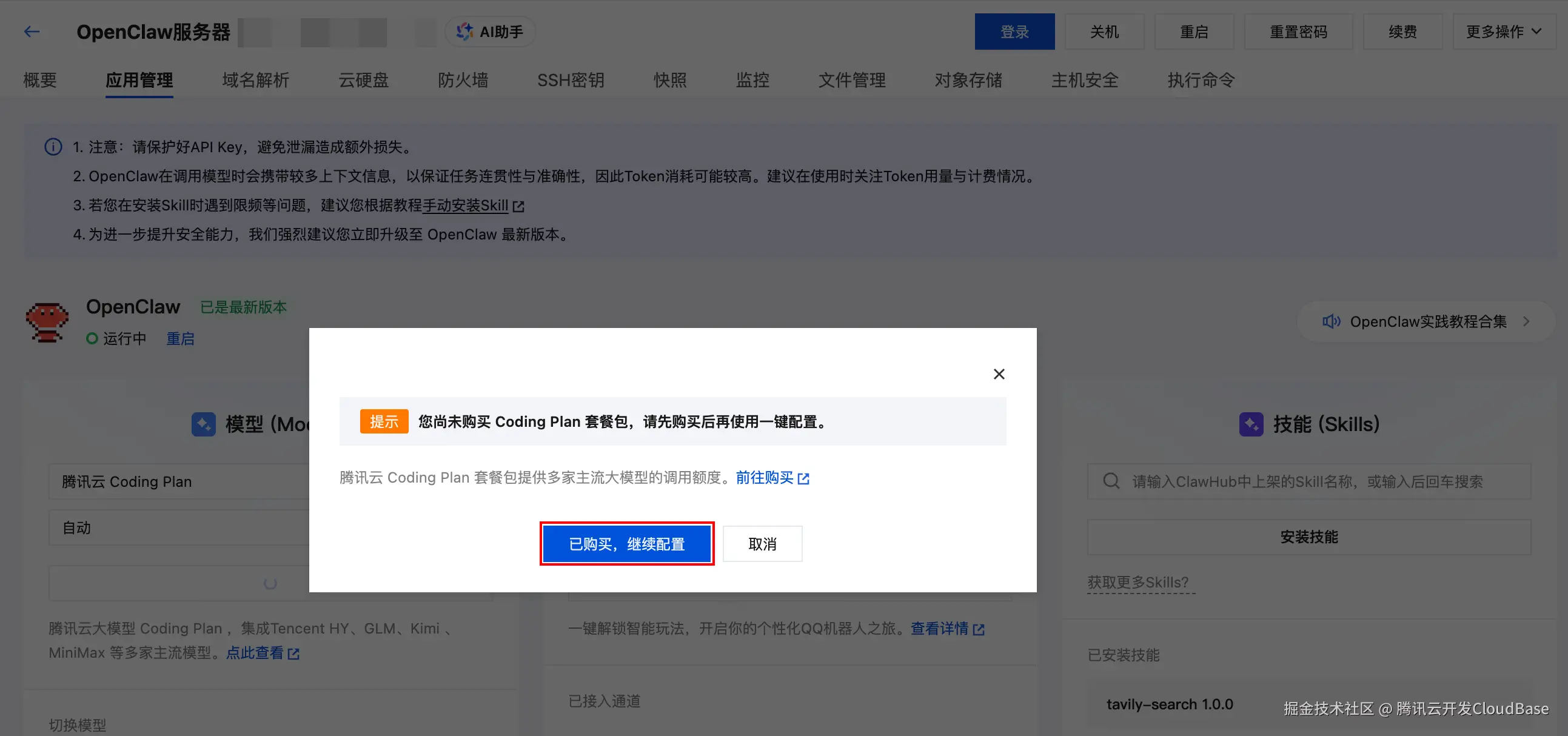Click the 已购买，继续配置 button
Screen dimensions: 1568x736
click(627, 544)
